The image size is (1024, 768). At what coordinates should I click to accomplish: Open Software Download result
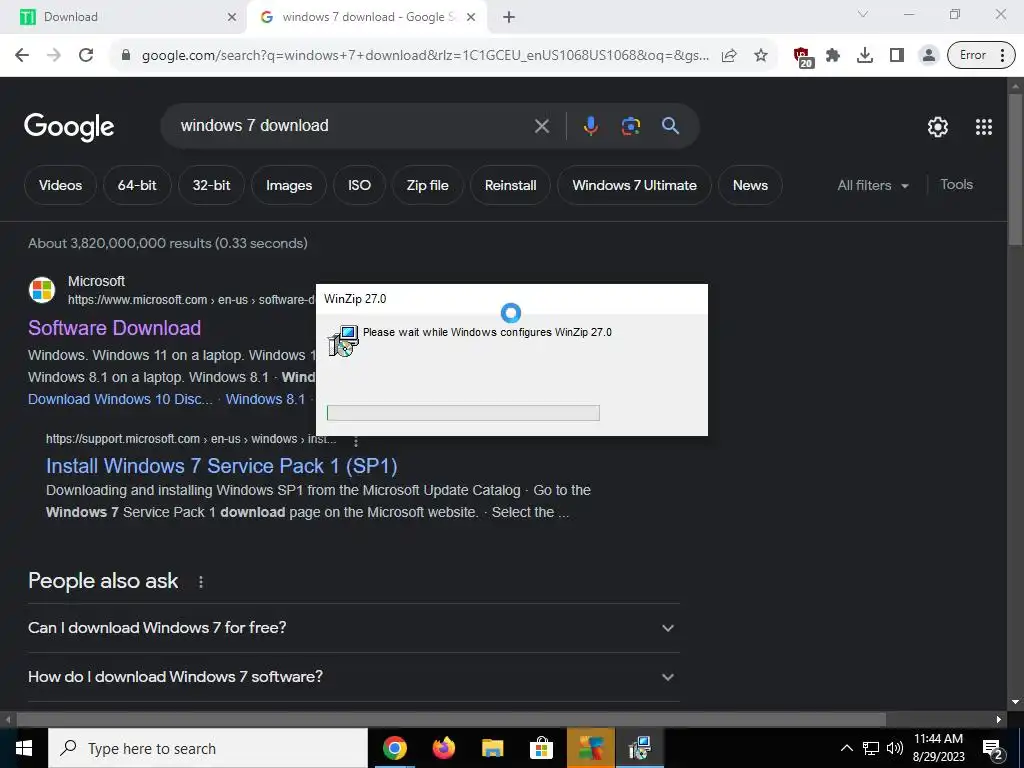click(114, 328)
